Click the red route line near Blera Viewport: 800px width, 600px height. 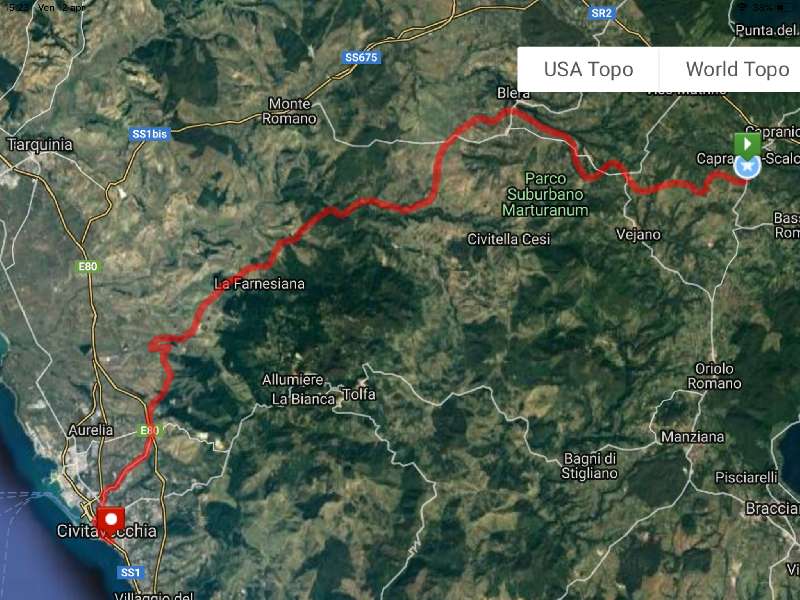(x=512, y=112)
